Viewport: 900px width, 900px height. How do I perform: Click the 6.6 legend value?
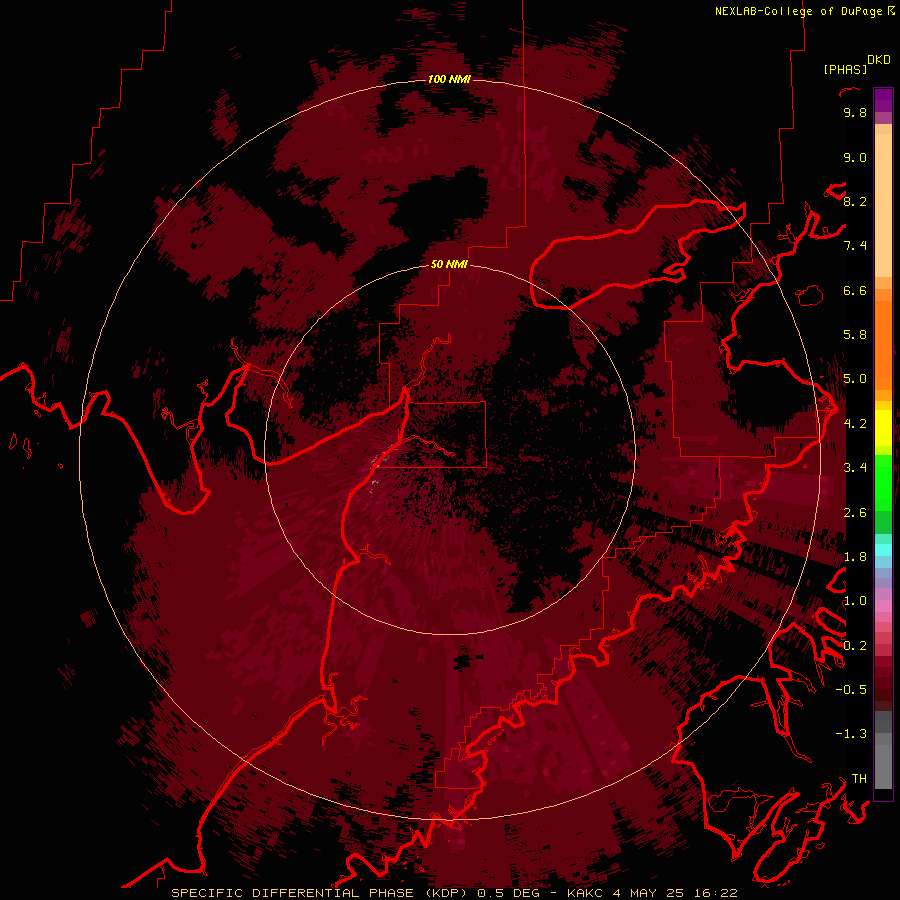[855, 290]
